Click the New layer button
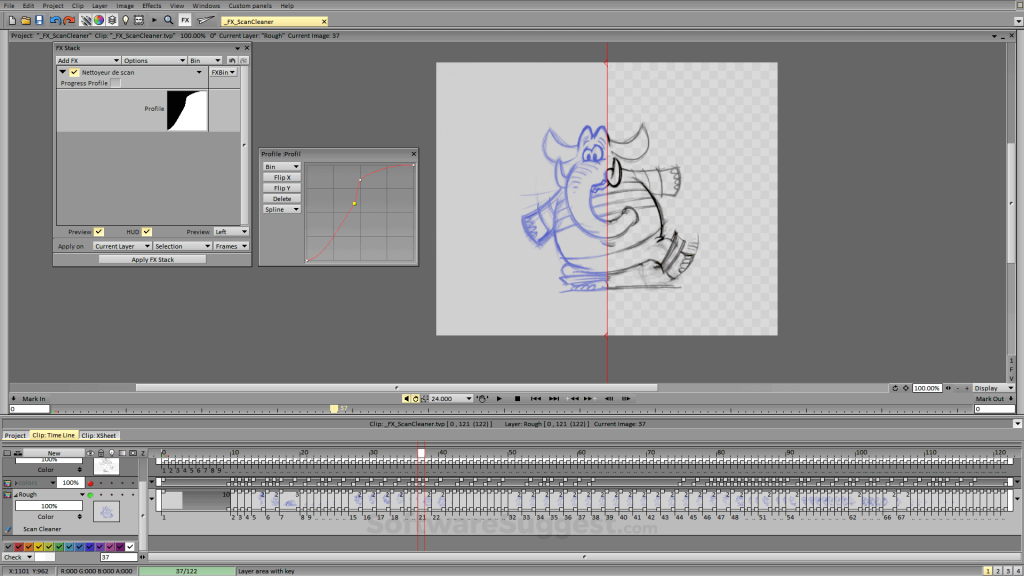The height and width of the screenshot is (576, 1024). (x=54, y=453)
